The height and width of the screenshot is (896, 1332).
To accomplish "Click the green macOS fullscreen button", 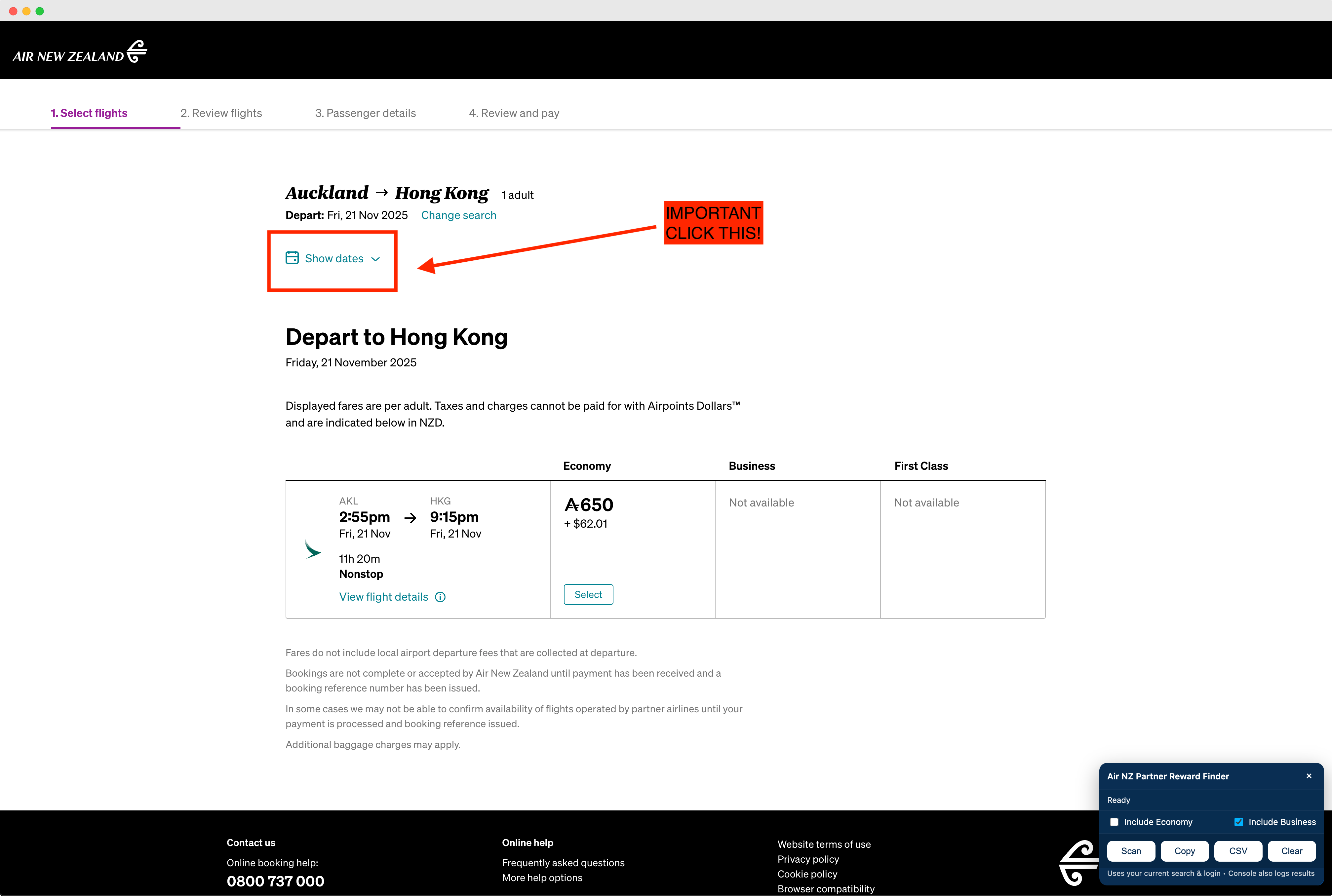I will point(39,11).
